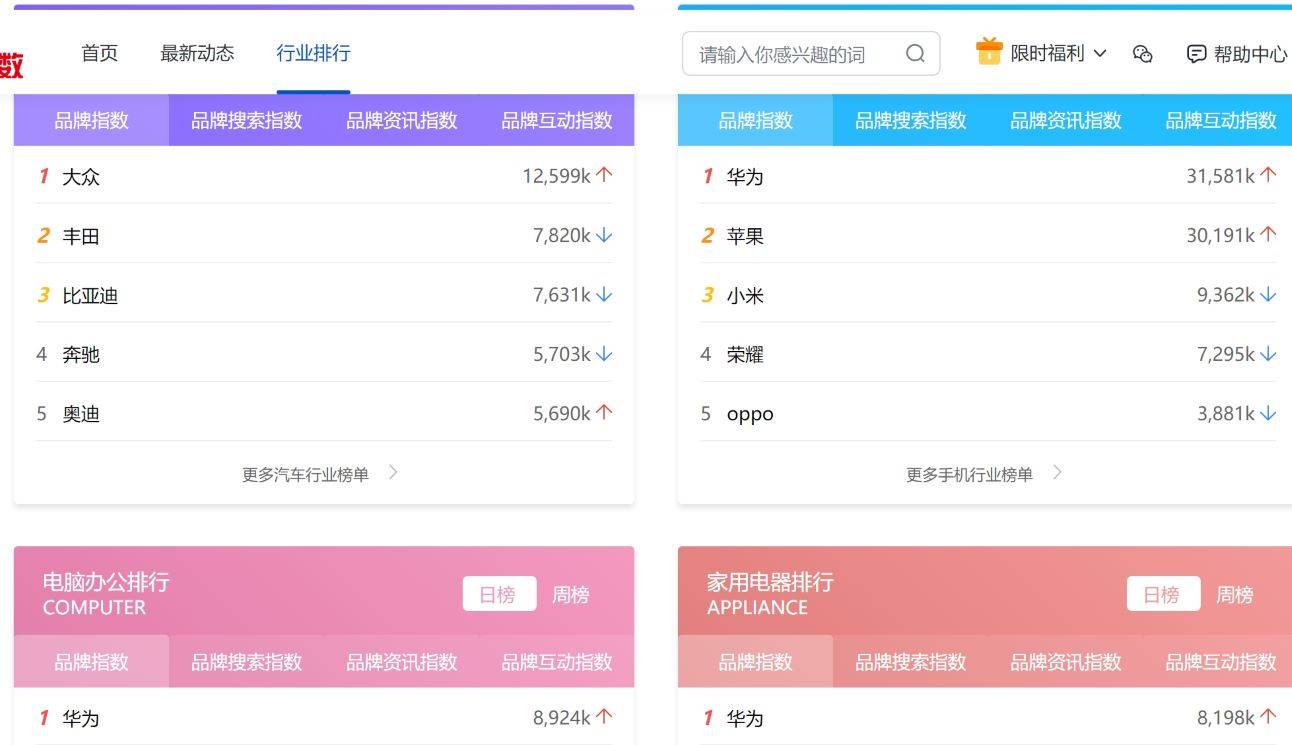Viewport: 1292px width, 745px height.
Task: Click the 31,581k index value
Action: click(1220, 176)
